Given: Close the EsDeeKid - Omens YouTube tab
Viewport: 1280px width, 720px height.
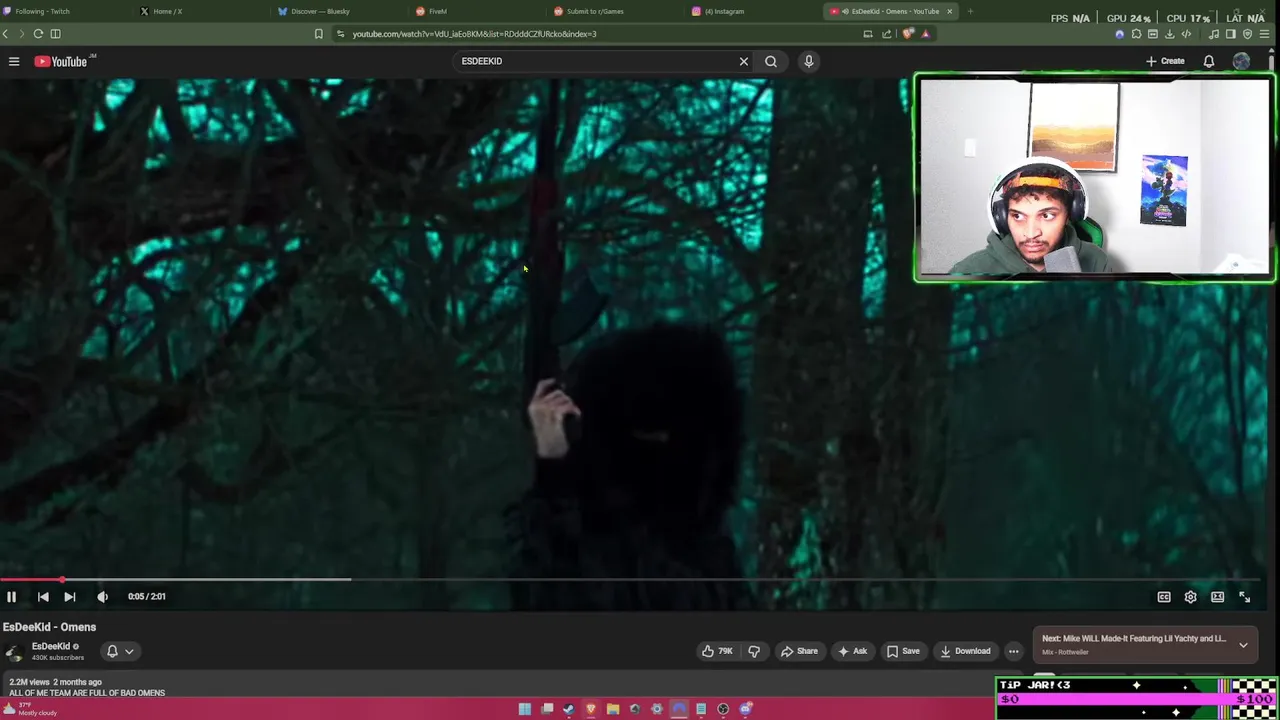Looking at the screenshot, I should click(x=950, y=11).
